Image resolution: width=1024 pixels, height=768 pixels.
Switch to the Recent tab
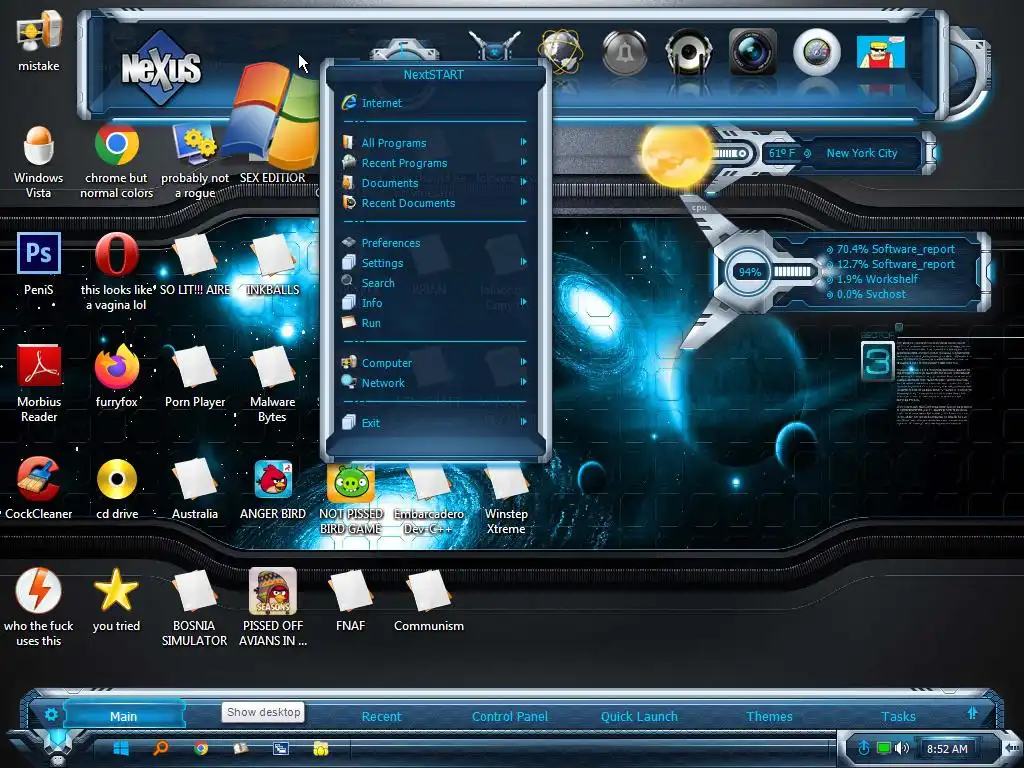click(x=381, y=716)
